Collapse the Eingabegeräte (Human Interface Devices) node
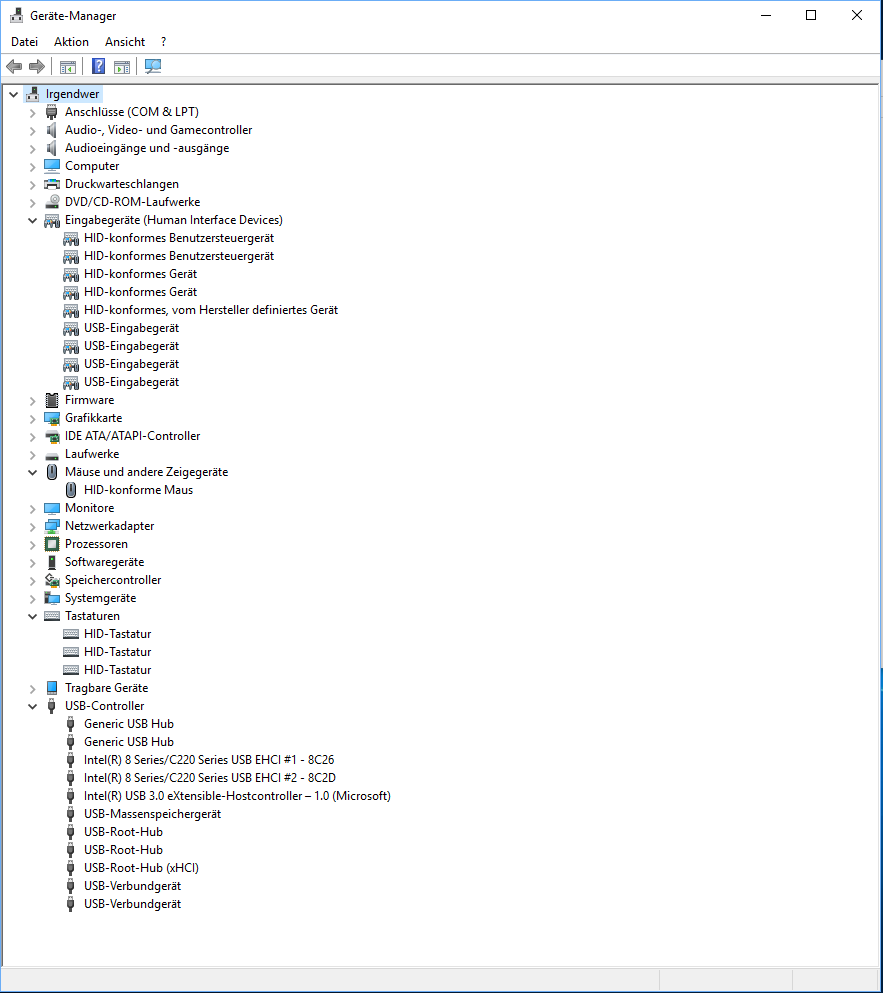883x993 pixels. pyautogui.click(x=32, y=220)
